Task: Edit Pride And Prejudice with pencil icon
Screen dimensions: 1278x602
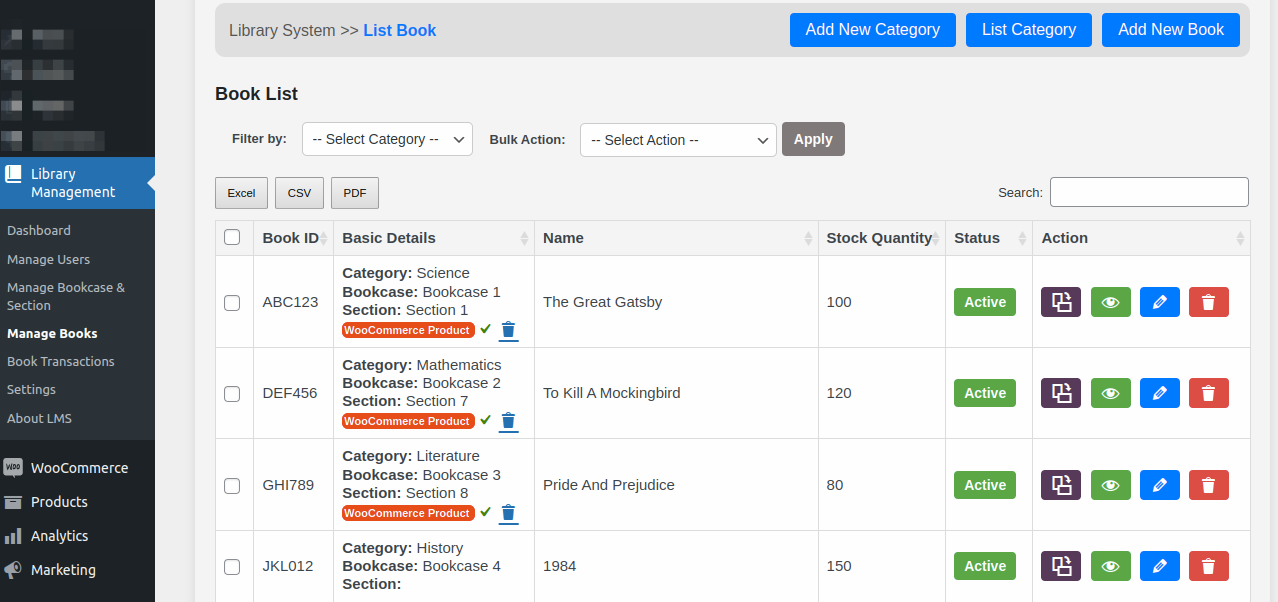Action: pyautogui.click(x=1160, y=485)
